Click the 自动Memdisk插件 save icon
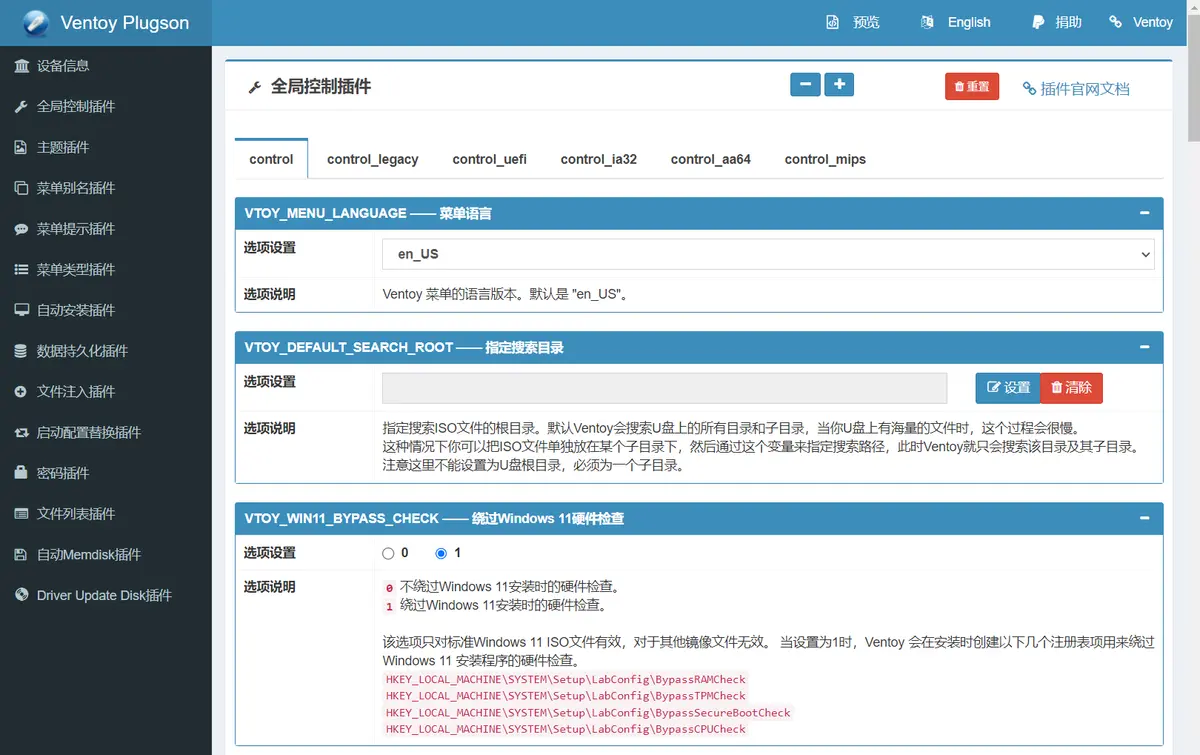The width and height of the screenshot is (1200, 755). tap(21, 555)
